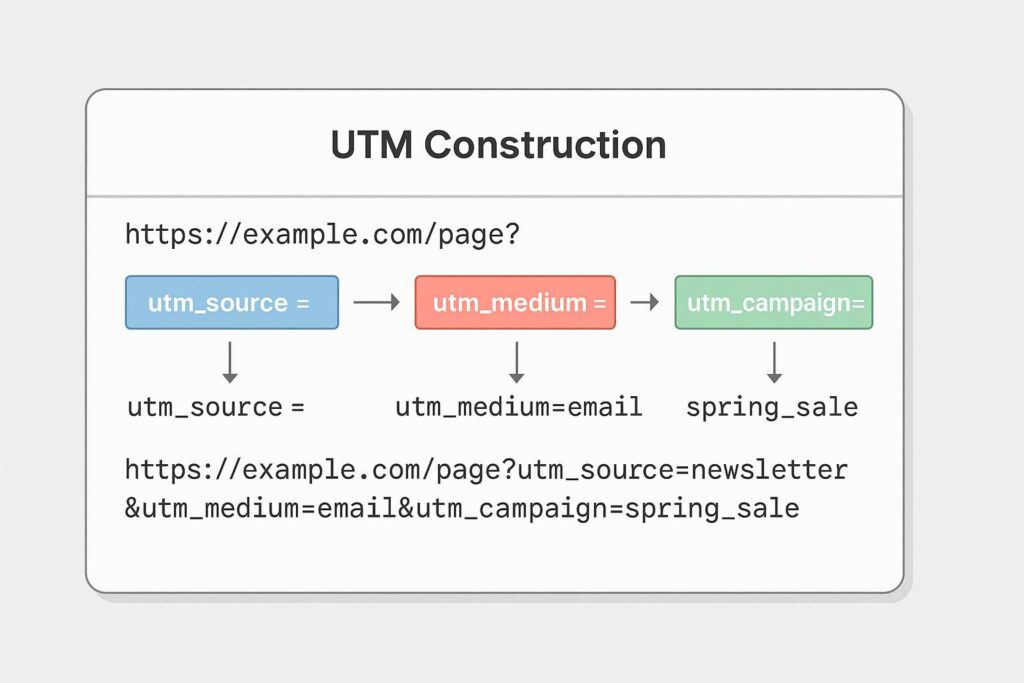Select the plain "utm_source =" text below the blue box
This screenshot has height=683, width=1024.
215,408
